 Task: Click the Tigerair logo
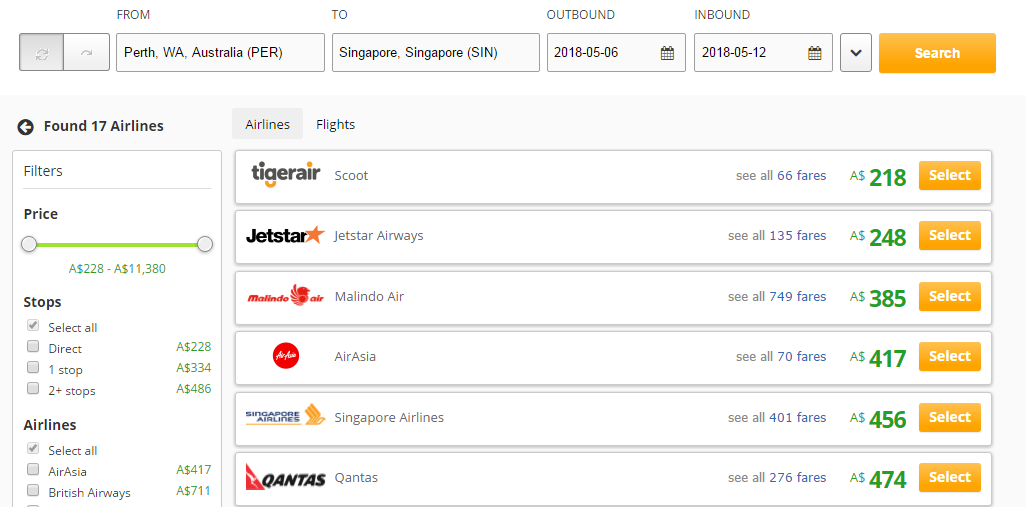pyautogui.click(x=286, y=175)
